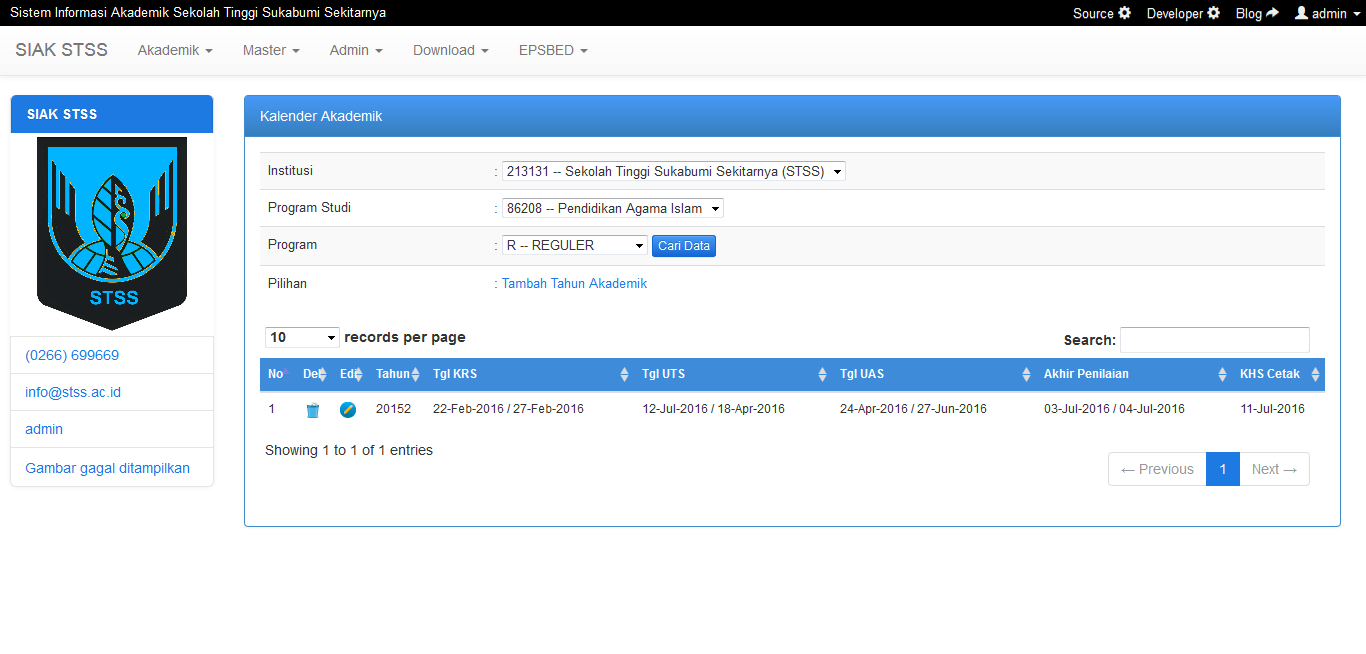Open the Institusi selection dropdown

(672, 170)
